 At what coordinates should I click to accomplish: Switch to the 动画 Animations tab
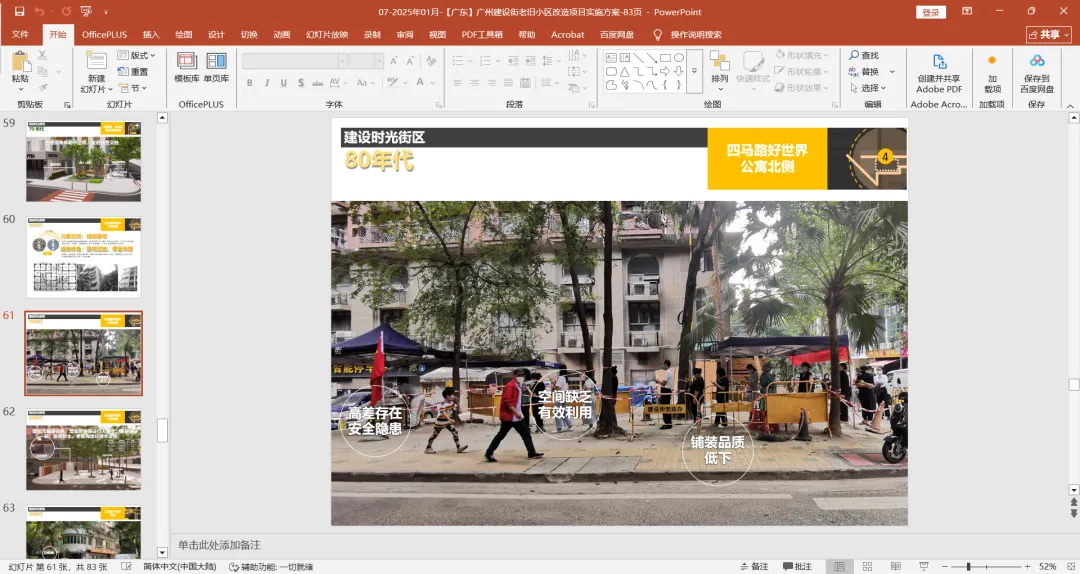(x=282, y=34)
